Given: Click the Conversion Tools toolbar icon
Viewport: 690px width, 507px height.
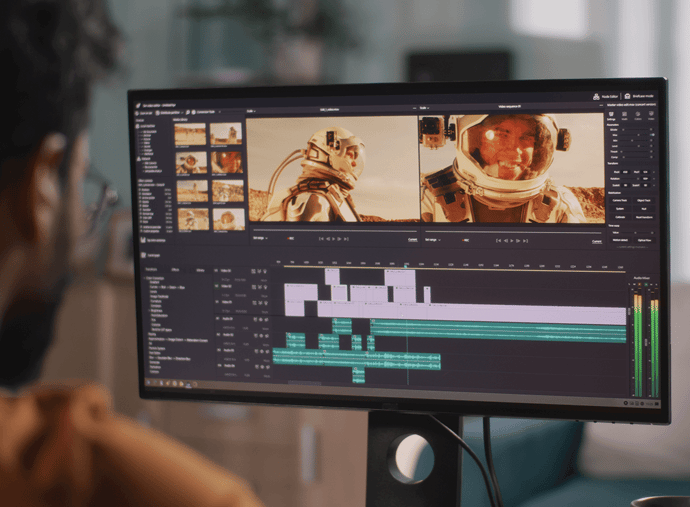Looking at the screenshot, I should (x=194, y=113).
